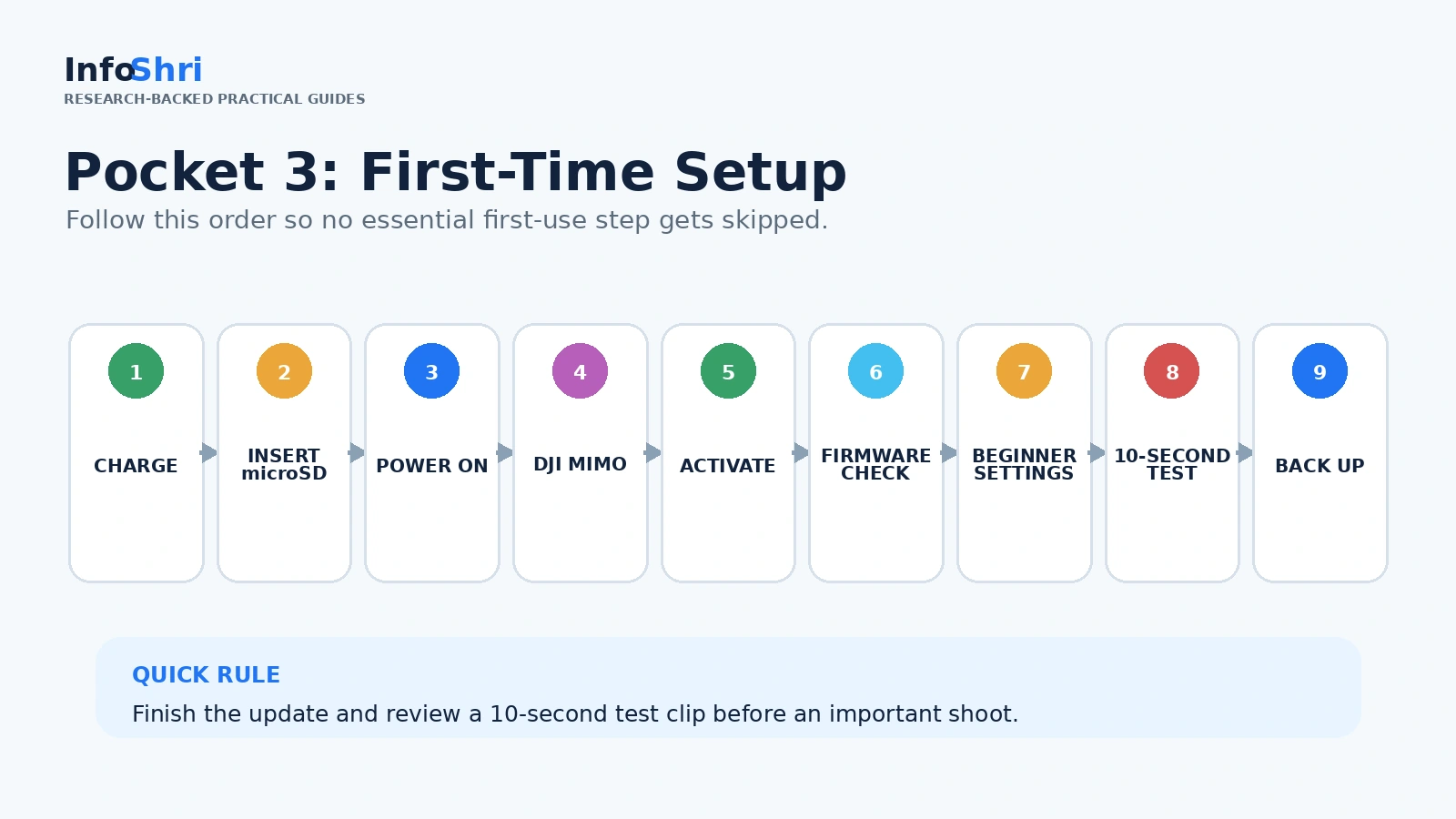Select the INSERT microSD label
The height and width of the screenshot is (819, 1456).
284,464
